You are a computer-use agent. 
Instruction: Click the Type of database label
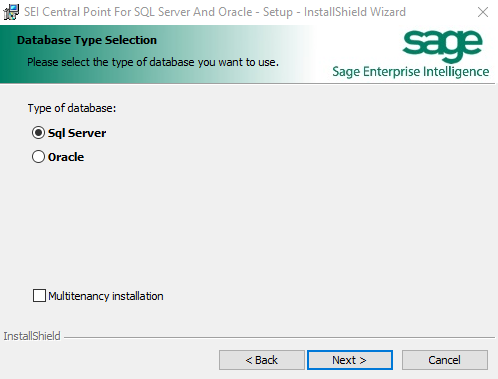click(x=72, y=108)
